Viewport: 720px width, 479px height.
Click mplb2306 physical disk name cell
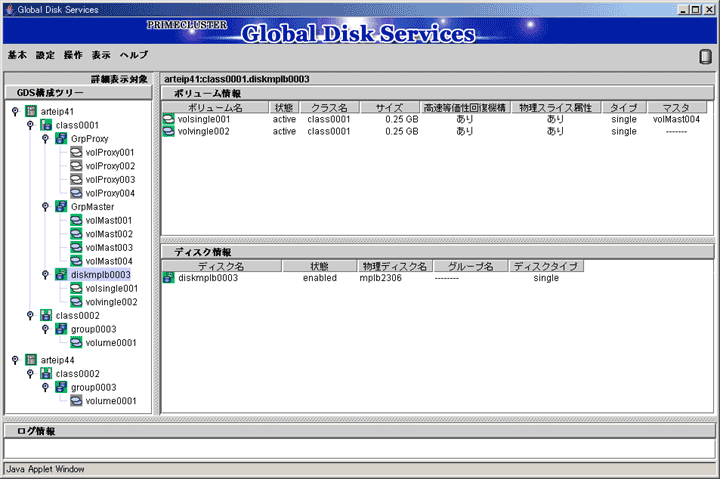pos(380,278)
